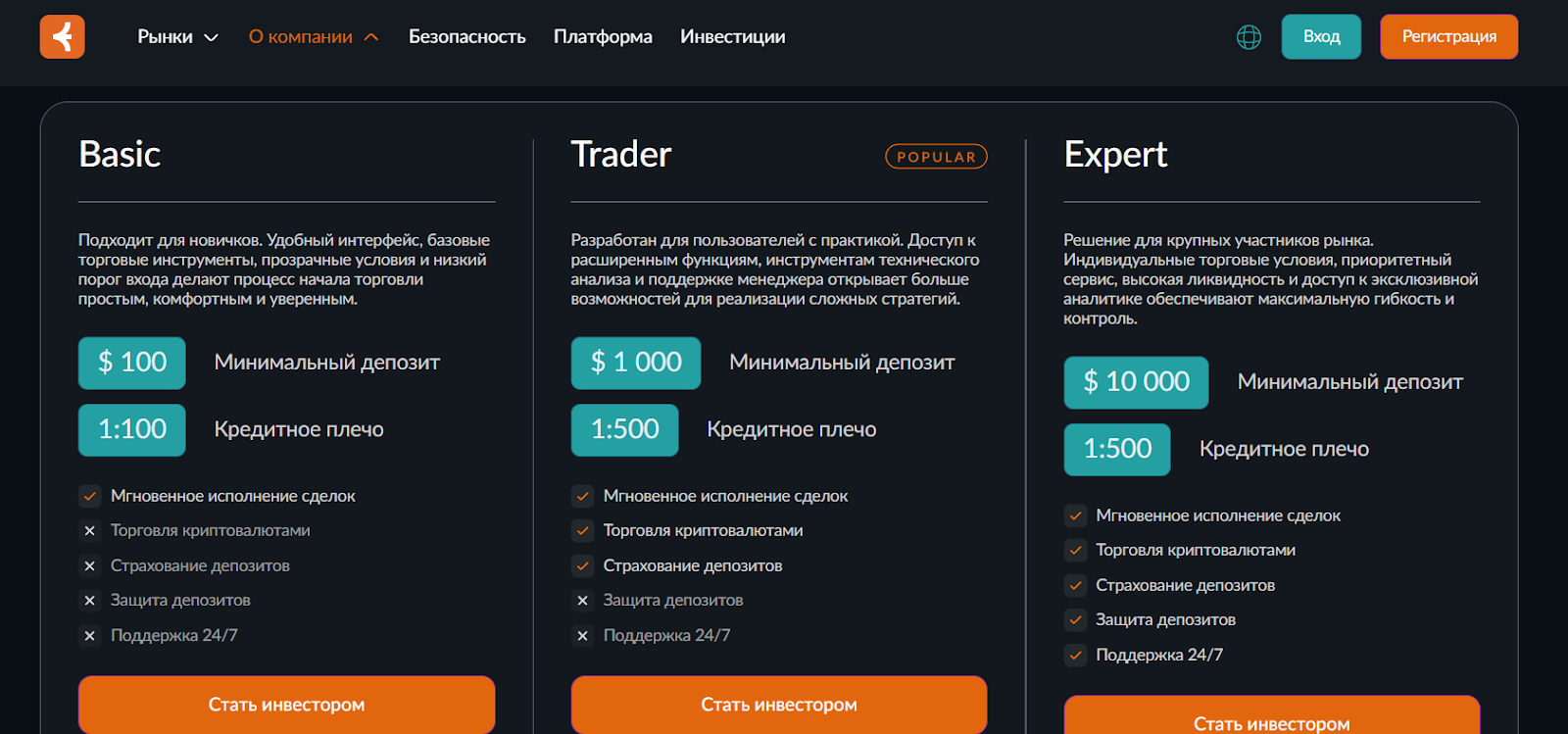Click the chevron next to Рынки
Image resolution: width=1568 pixels, height=734 pixels.
click(x=211, y=38)
